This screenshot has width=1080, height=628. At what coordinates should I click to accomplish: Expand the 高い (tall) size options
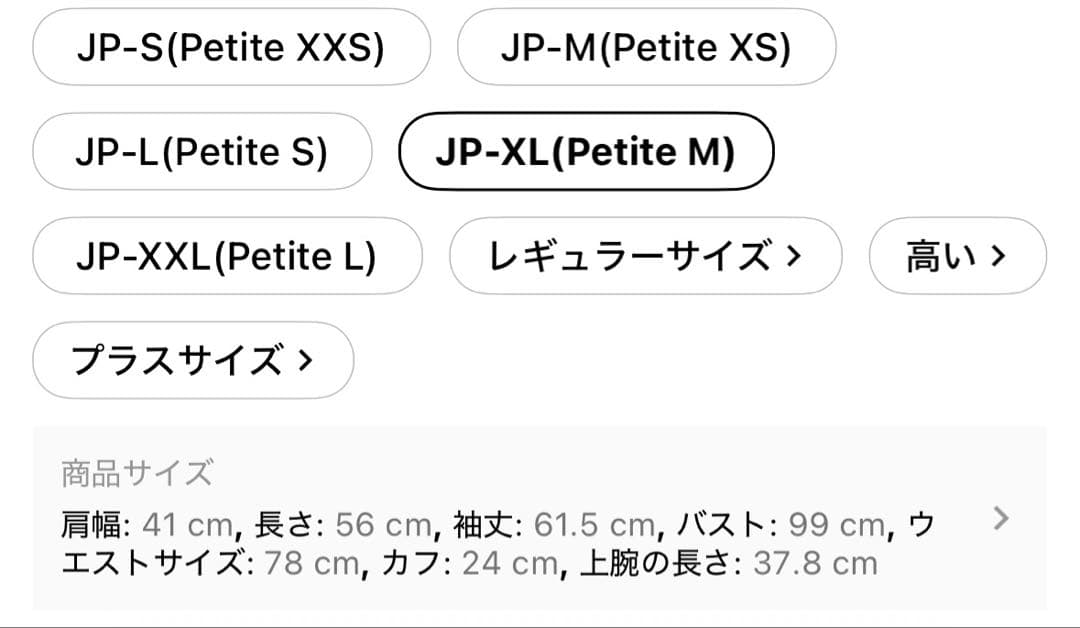click(x=957, y=256)
